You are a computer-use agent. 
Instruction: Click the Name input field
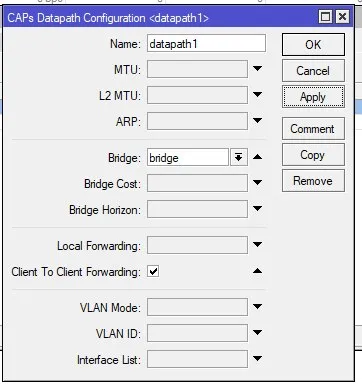(206, 44)
